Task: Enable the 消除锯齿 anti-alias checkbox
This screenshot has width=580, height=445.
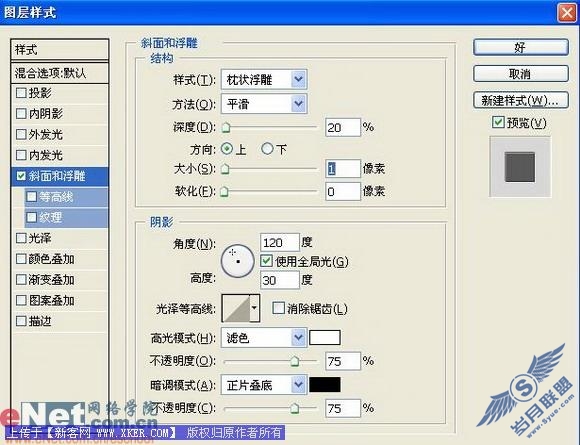Action: pos(278,308)
